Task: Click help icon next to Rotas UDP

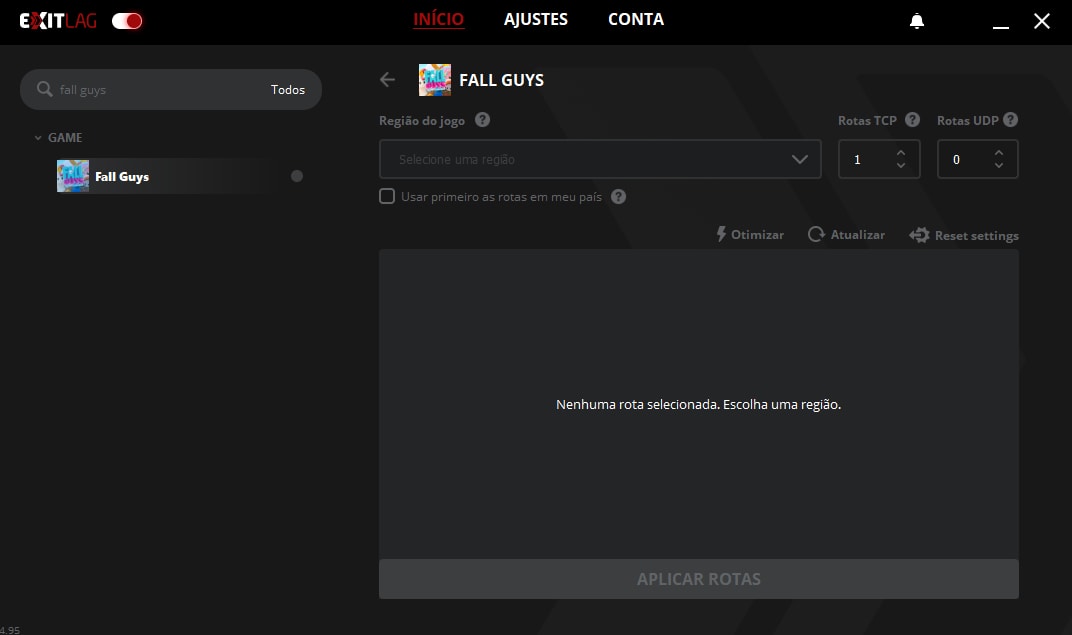Action: click(x=1010, y=120)
